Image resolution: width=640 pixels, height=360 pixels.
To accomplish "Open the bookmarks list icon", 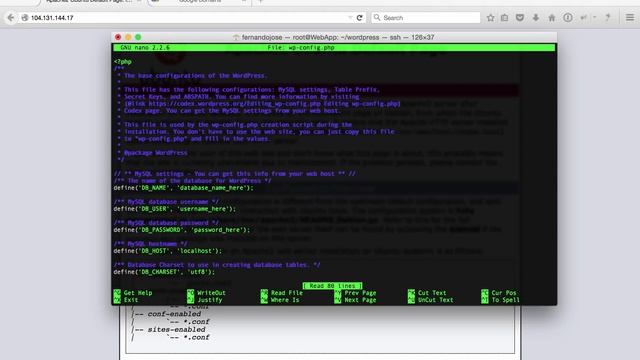I will 505,18.
